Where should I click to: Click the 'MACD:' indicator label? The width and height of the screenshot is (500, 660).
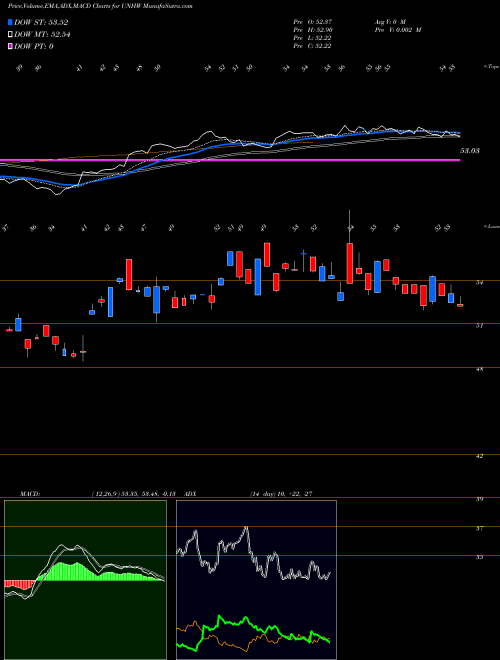click(30, 493)
